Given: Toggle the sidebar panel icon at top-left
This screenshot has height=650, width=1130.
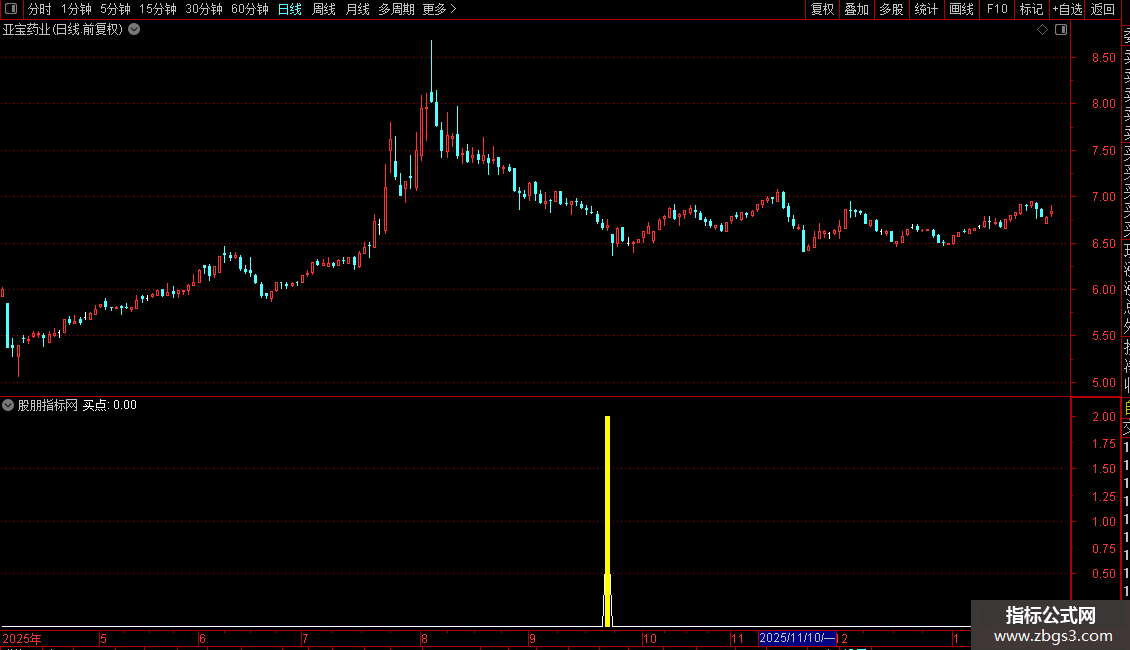Looking at the screenshot, I should (11, 9).
